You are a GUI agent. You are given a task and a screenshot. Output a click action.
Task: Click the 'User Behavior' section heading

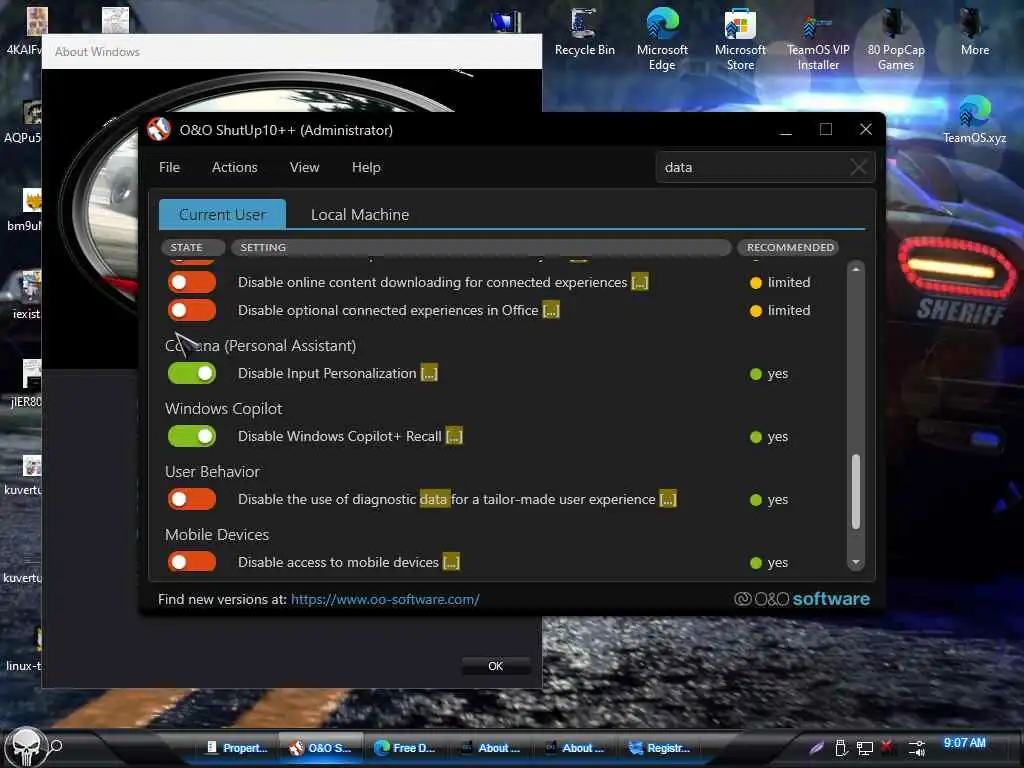212,472
